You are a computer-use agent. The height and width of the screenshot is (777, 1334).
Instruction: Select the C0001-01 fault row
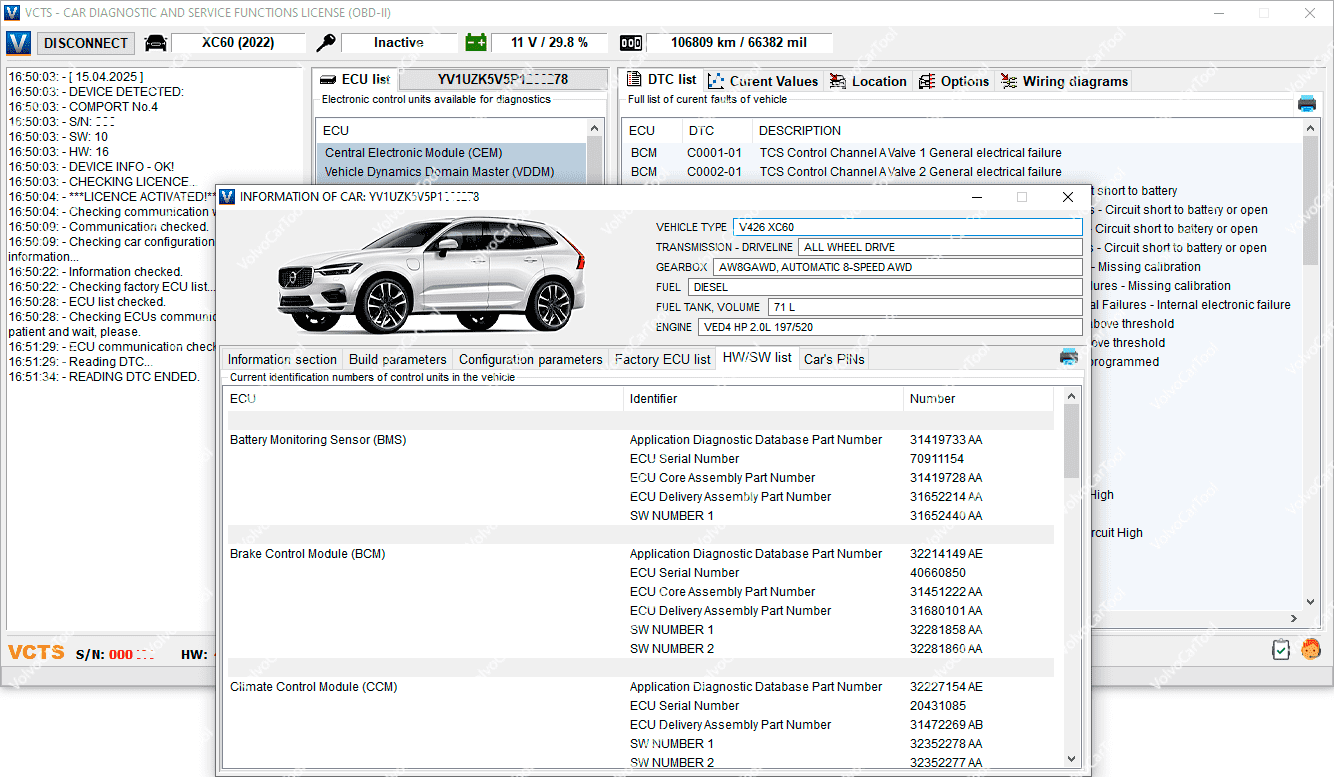click(963, 153)
